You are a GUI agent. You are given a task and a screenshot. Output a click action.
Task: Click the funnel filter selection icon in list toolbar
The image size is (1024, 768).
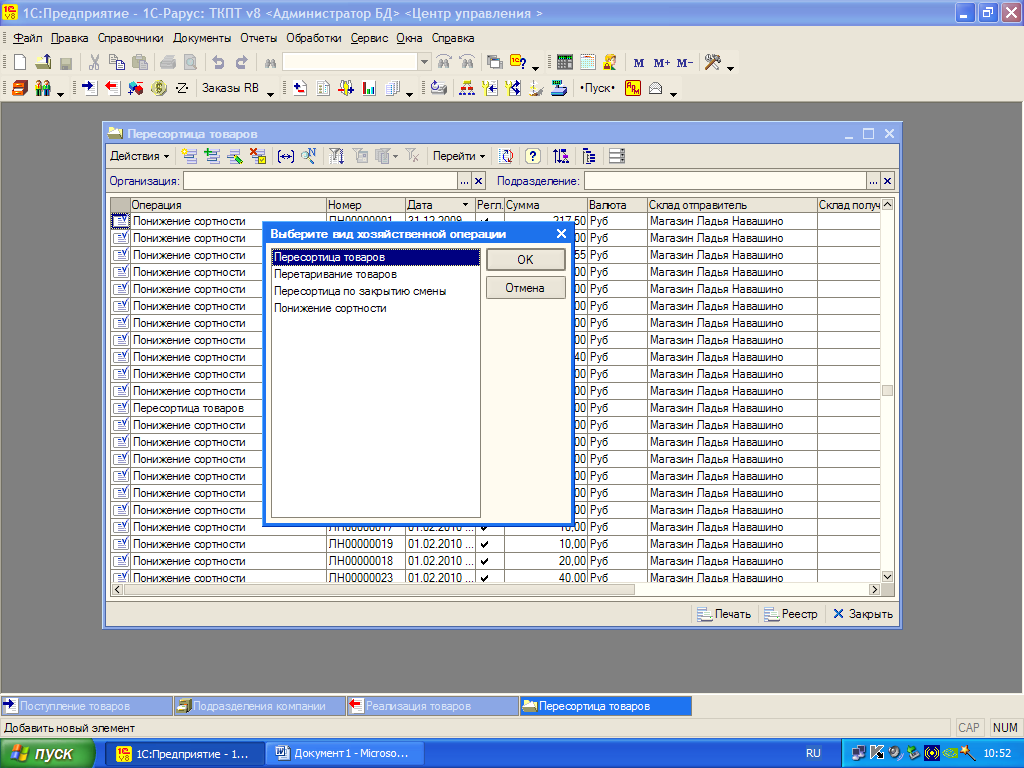tap(336, 156)
